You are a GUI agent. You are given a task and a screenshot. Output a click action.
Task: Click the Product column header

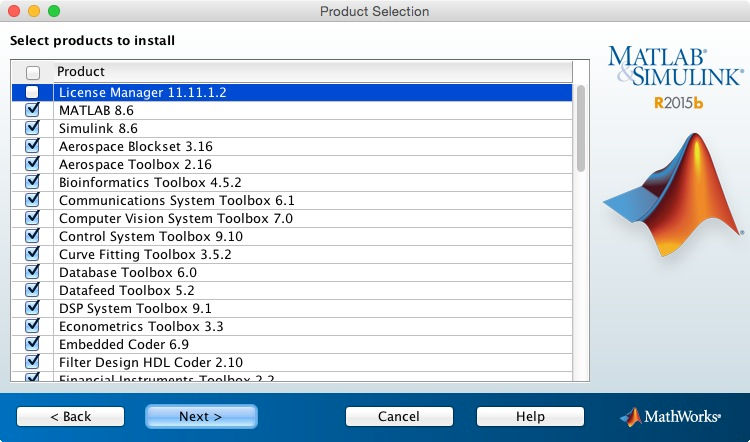pos(313,72)
